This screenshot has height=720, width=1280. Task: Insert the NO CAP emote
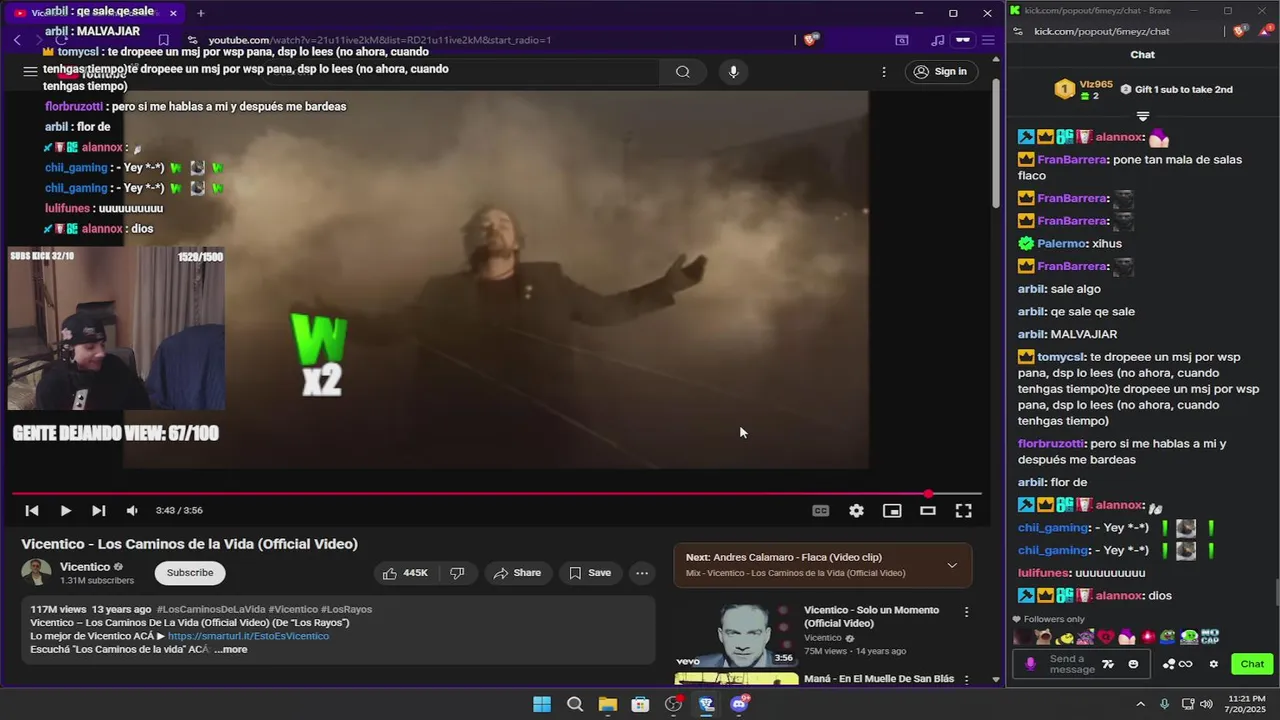1210,636
